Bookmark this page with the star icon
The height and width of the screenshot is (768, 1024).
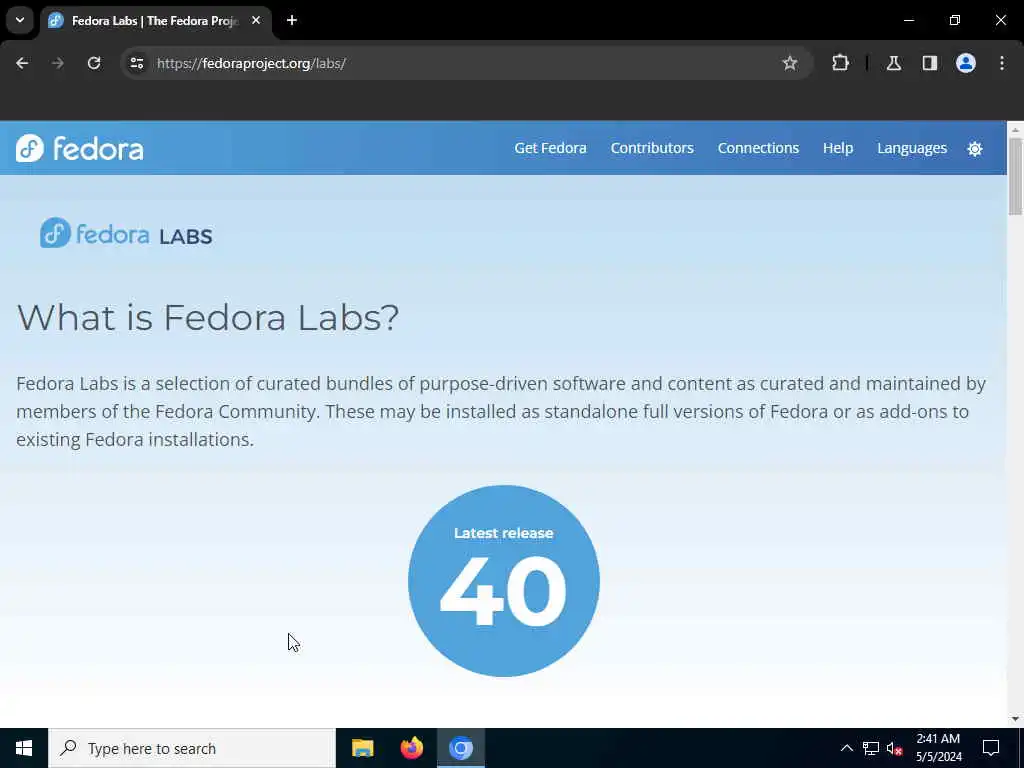[790, 63]
